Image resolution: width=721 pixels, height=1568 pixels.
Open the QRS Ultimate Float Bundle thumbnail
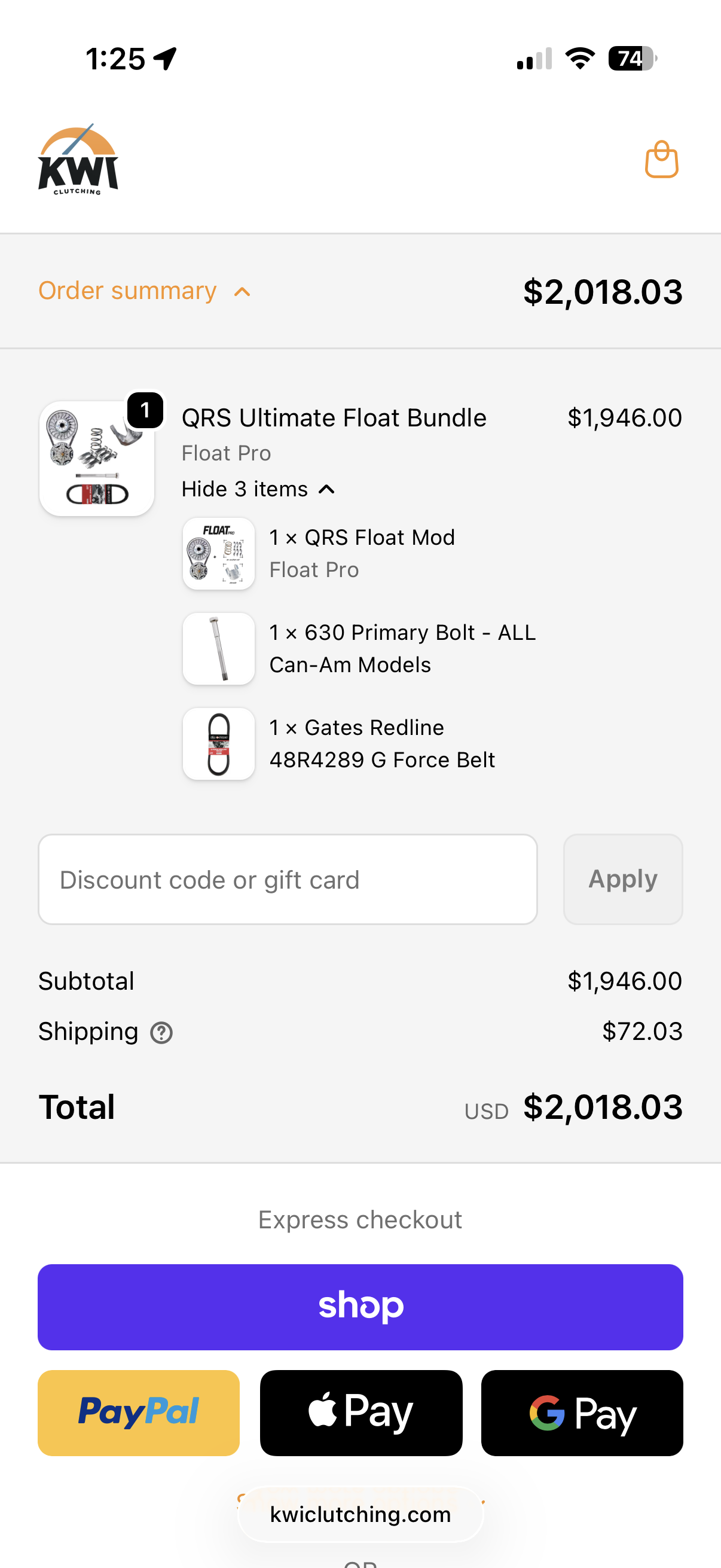click(x=97, y=458)
